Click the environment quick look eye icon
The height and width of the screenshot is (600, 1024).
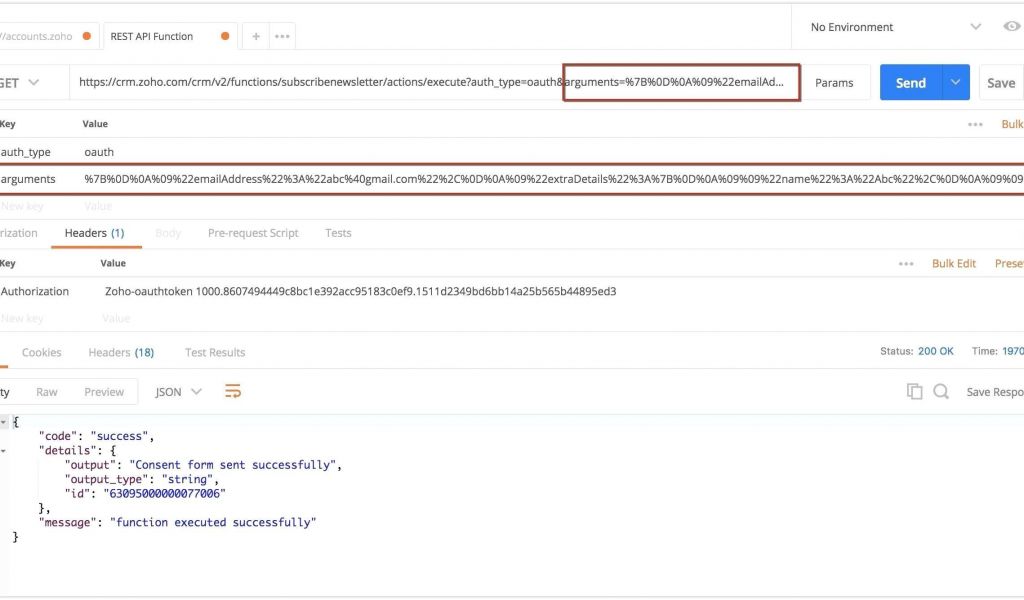tap(1011, 27)
